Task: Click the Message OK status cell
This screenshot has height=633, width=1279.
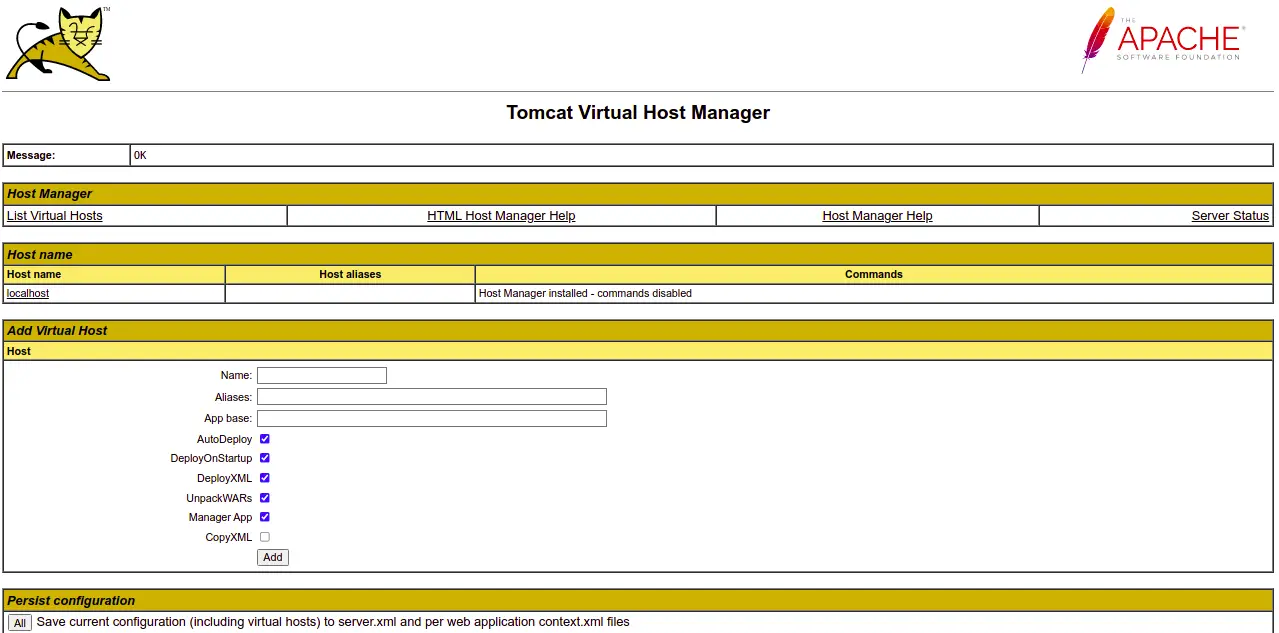Action: (700, 156)
